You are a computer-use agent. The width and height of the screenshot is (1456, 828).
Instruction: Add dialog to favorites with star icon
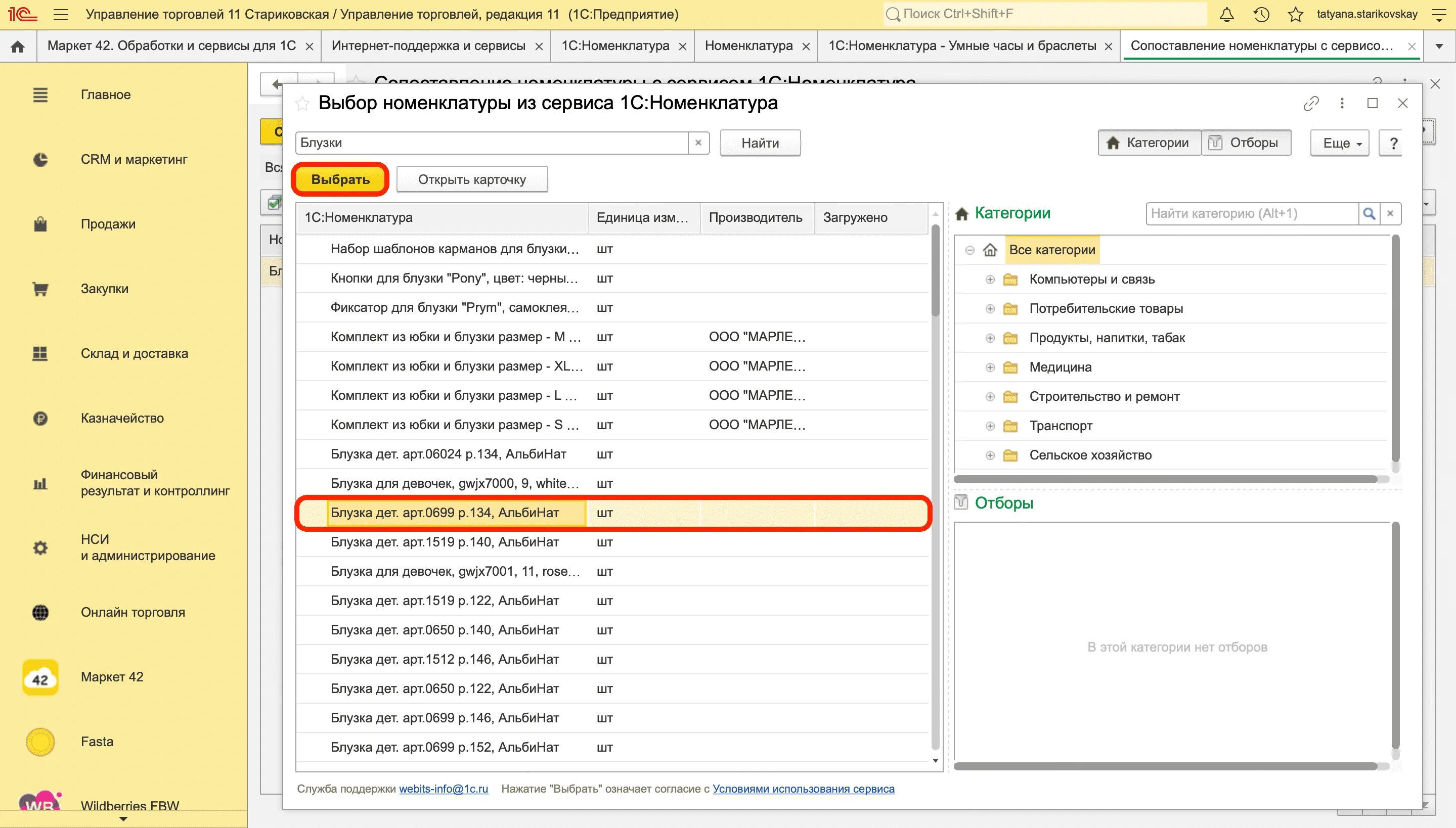coord(302,104)
